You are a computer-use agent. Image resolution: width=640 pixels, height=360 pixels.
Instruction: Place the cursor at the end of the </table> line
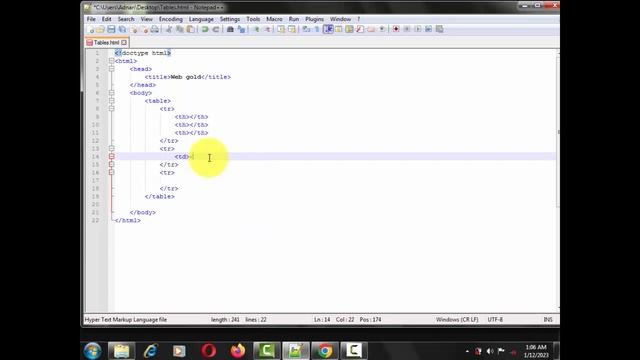coord(175,196)
